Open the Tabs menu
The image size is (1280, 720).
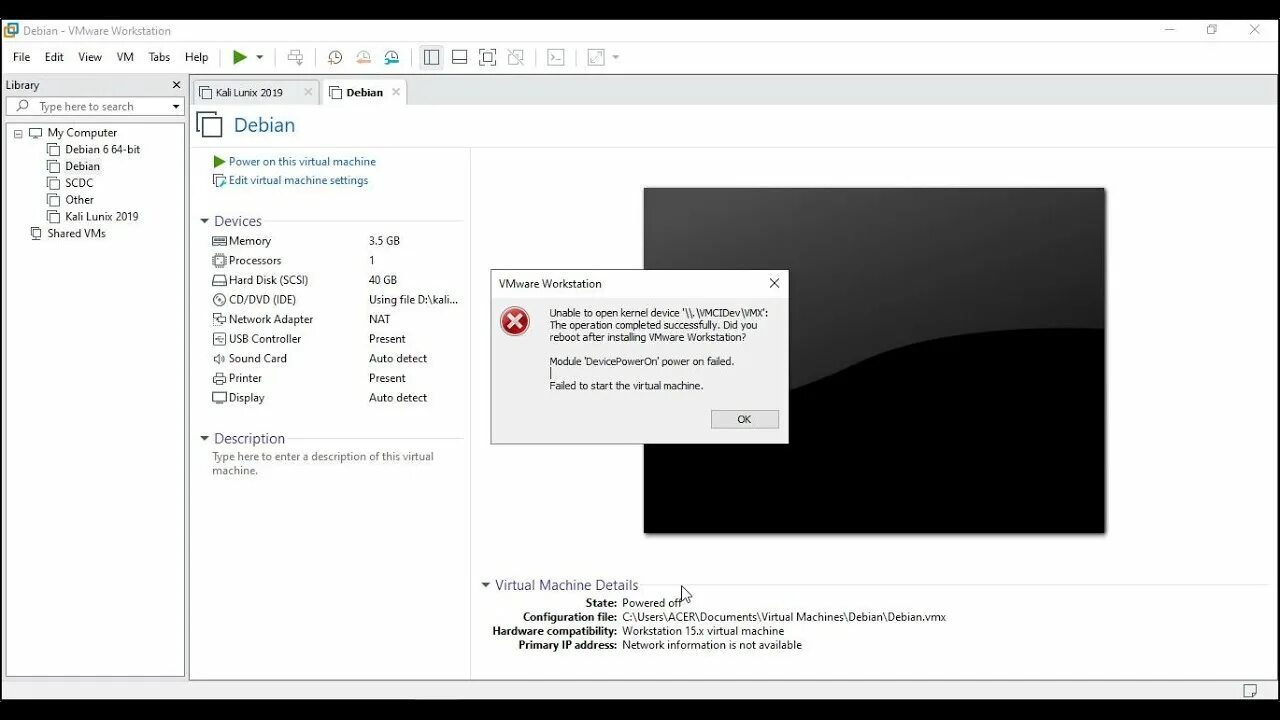tap(159, 57)
